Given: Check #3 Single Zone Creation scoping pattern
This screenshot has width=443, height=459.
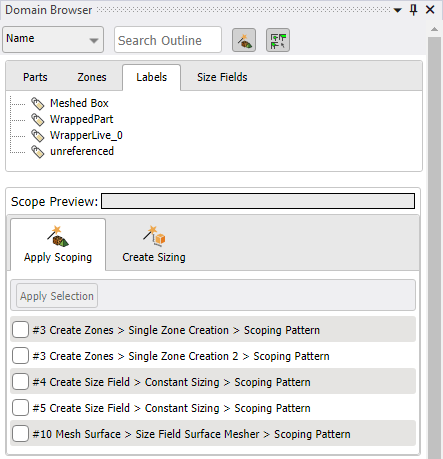Looking at the screenshot, I should pyautogui.click(x=20, y=330).
